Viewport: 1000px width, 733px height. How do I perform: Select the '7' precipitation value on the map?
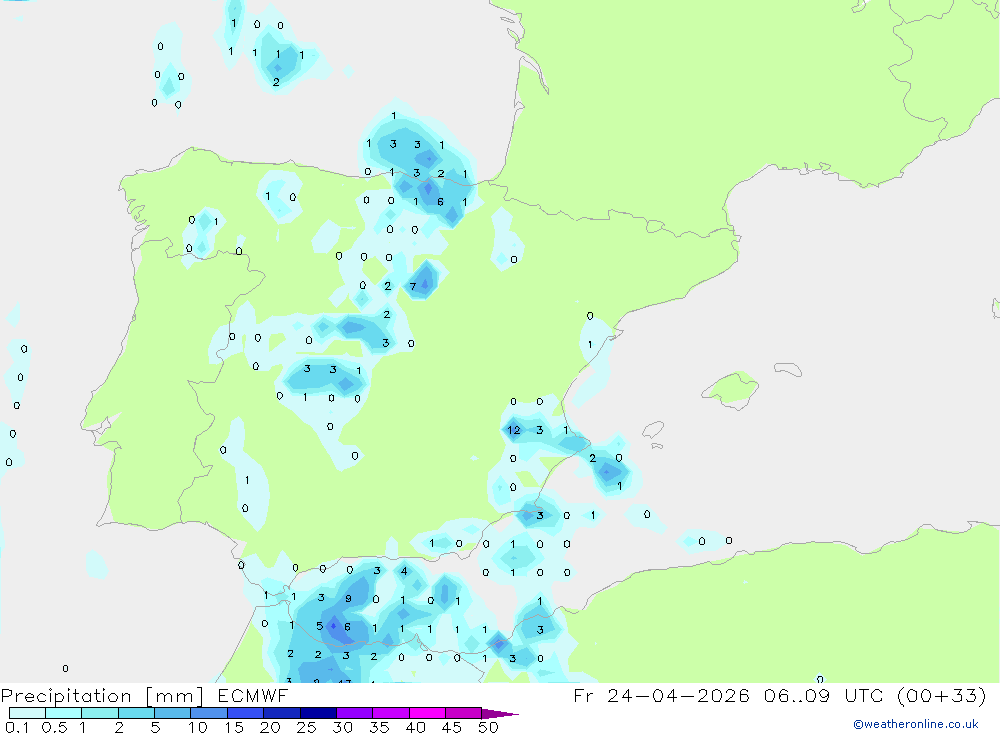click(x=413, y=286)
